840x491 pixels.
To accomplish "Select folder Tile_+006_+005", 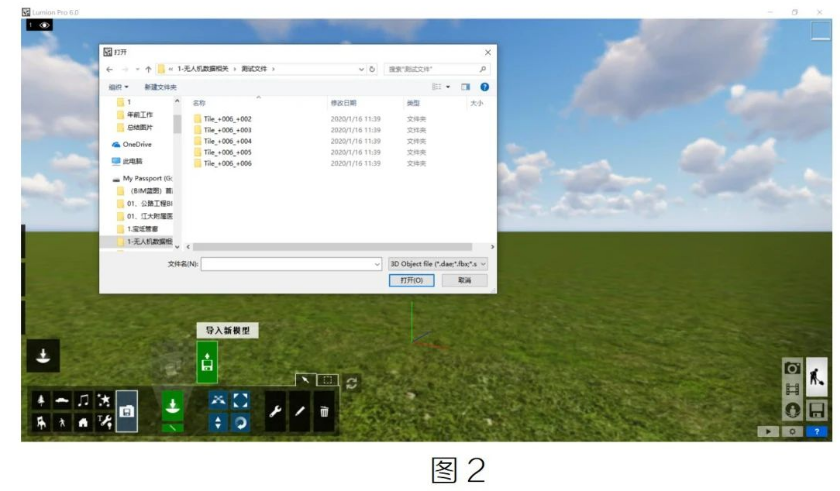I will (x=227, y=152).
